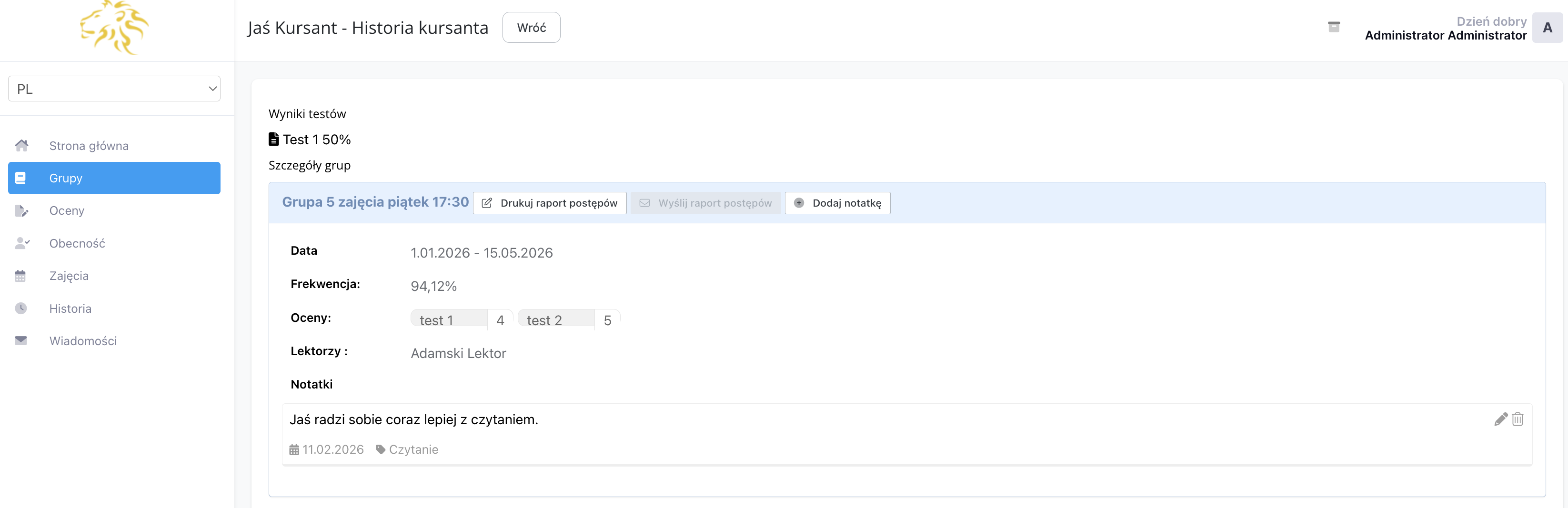Click the administrator avatar letter A
1568x508 pixels.
(x=1547, y=28)
